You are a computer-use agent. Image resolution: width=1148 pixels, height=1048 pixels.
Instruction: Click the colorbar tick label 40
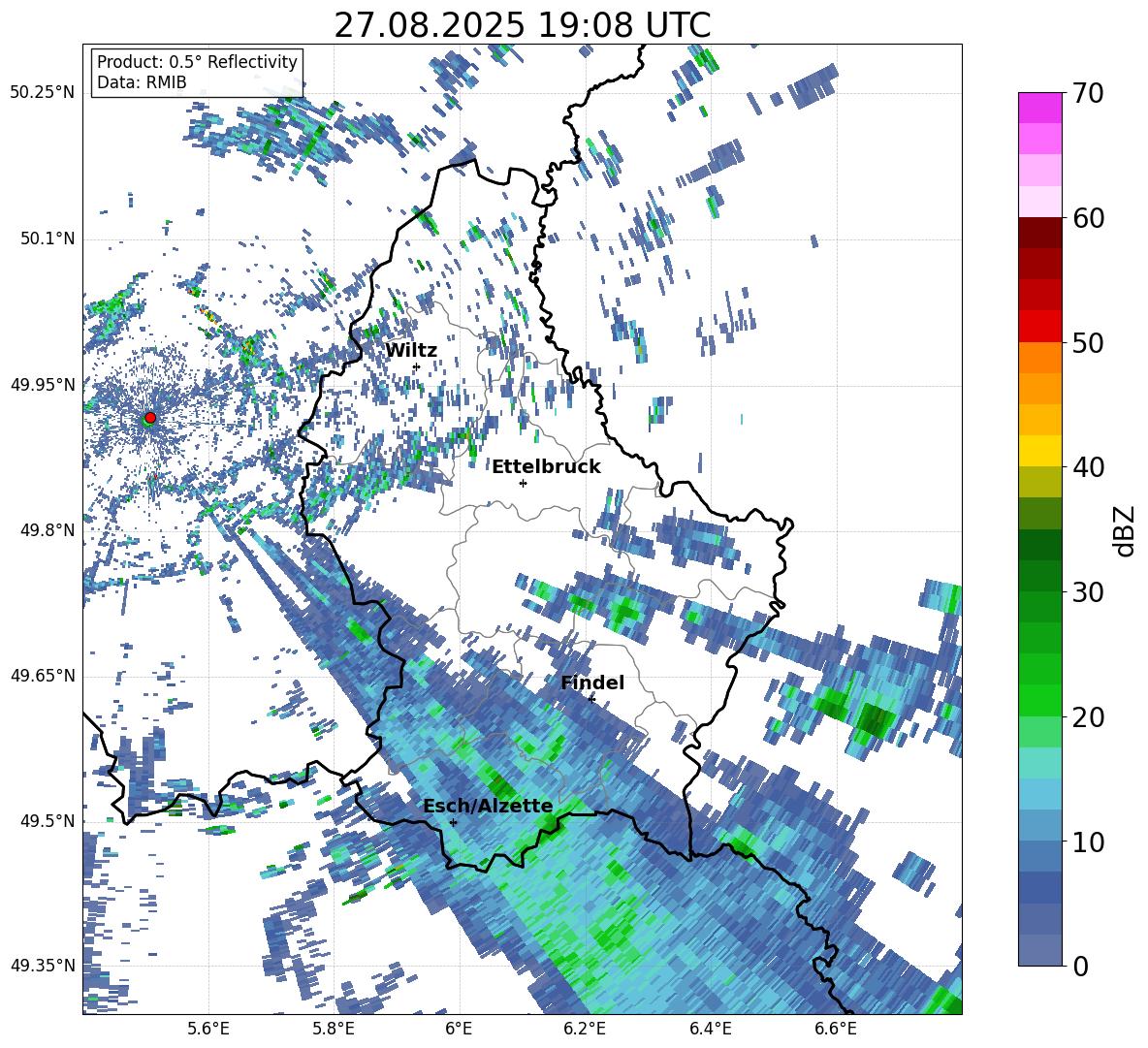[1089, 467]
